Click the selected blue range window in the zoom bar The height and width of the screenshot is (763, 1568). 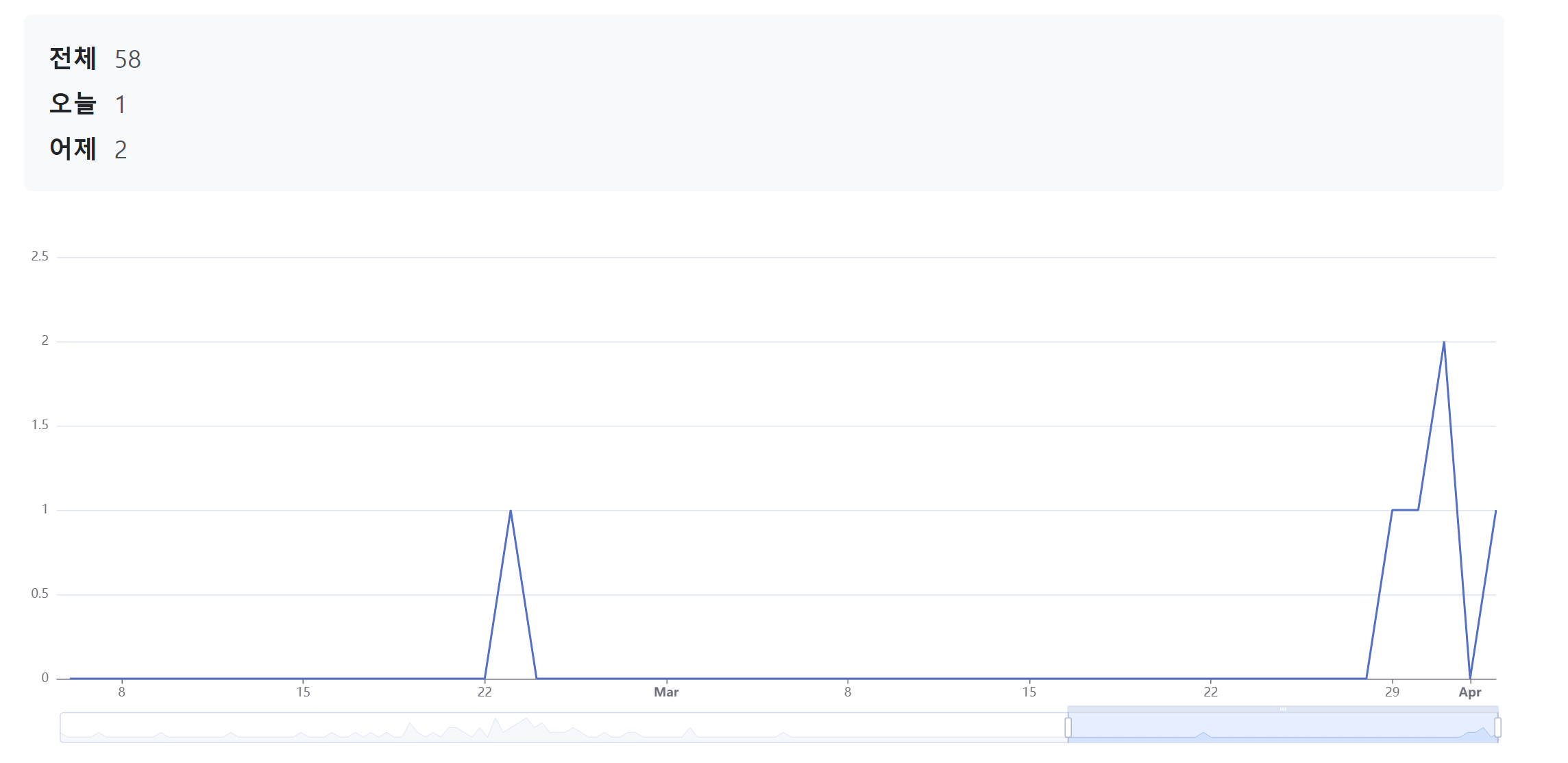[x=1283, y=727]
